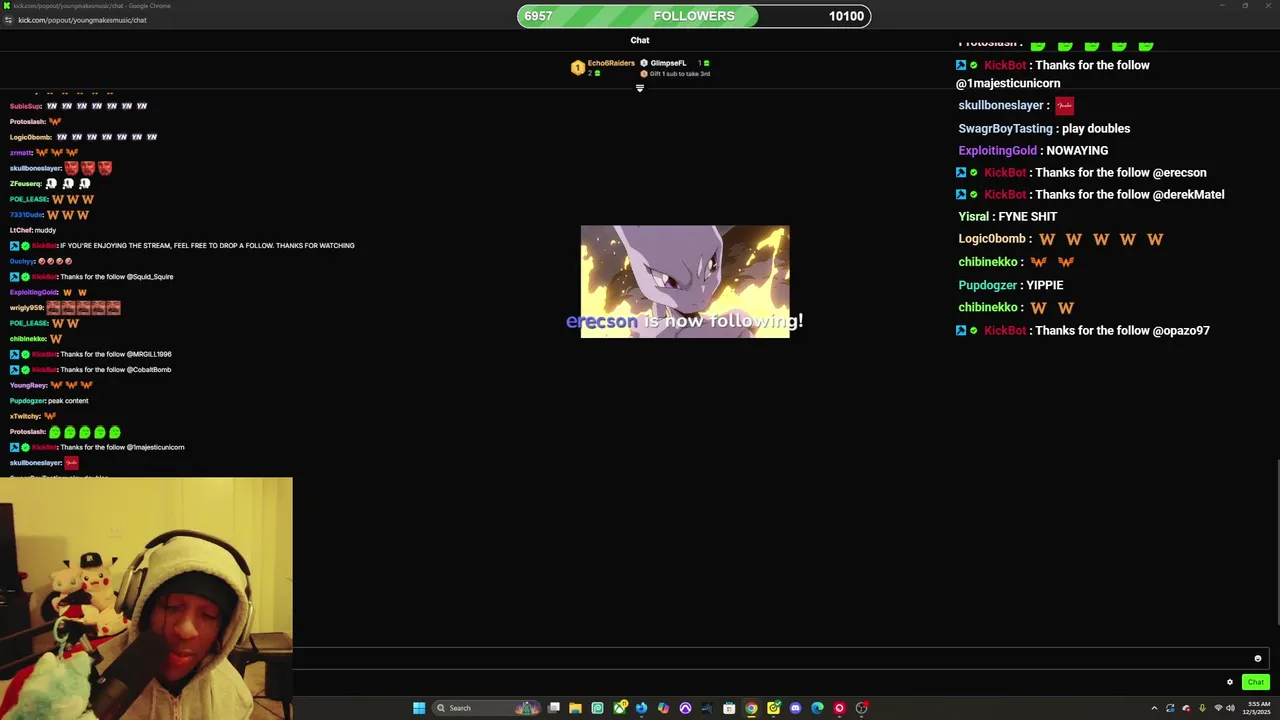1280x720 pixels.
Task: Open second place gifter GlimpseFL
Action: click(668, 63)
